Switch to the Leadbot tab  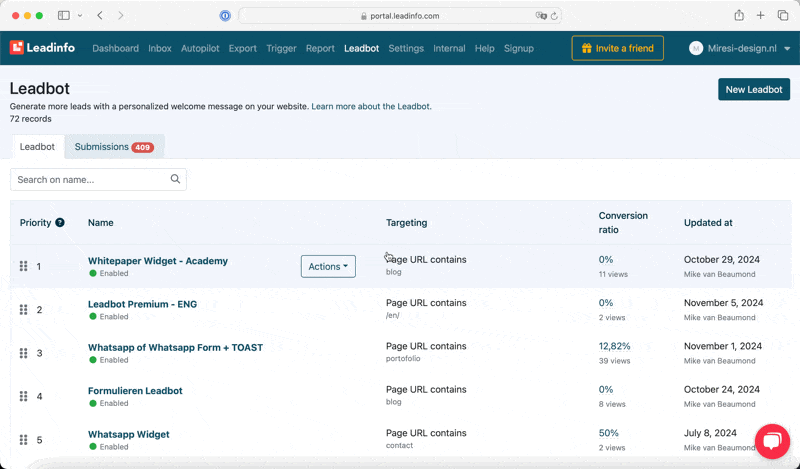[x=37, y=147]
